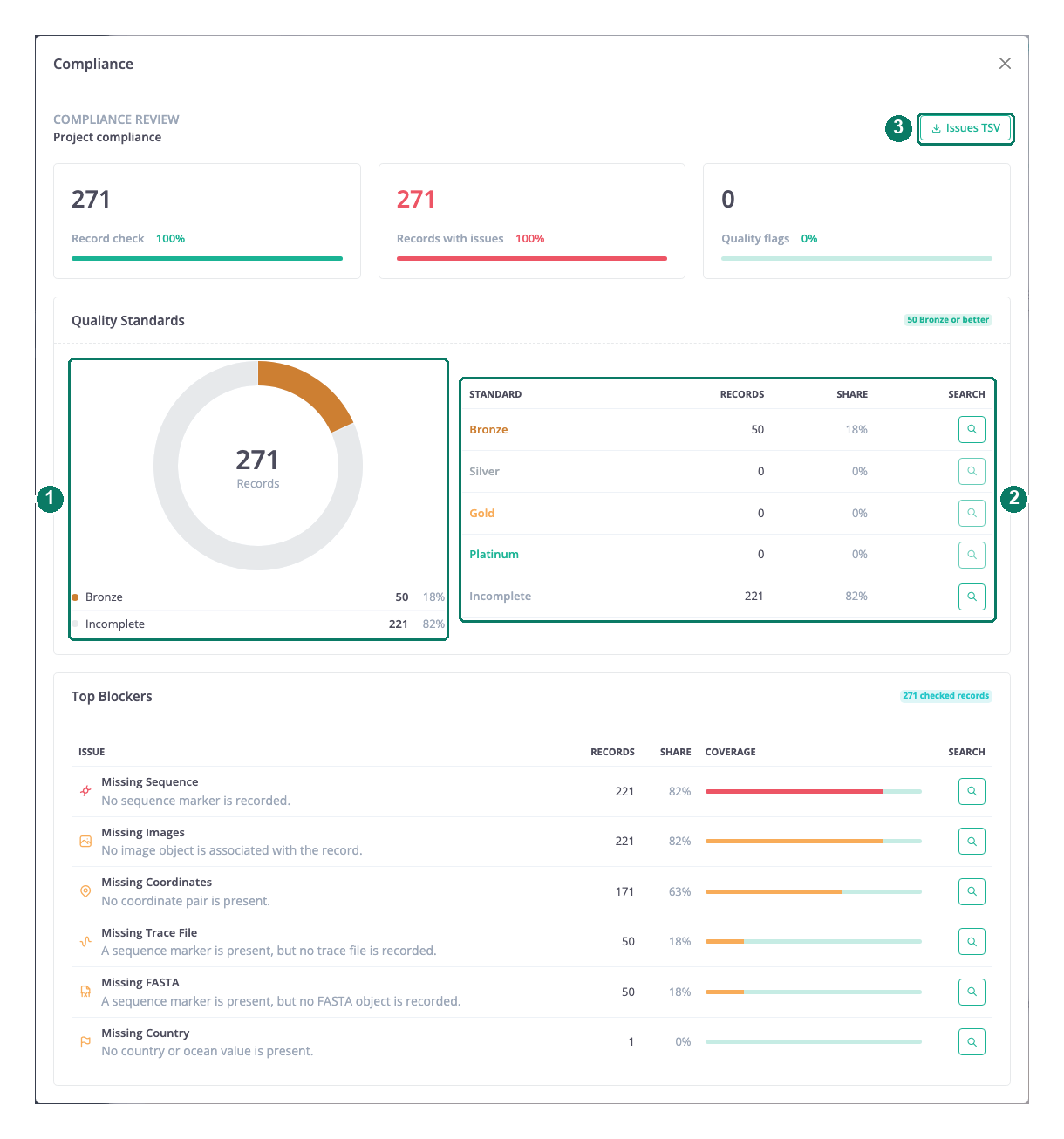Click the Missing FASTA file icon

pyautogui.click(x=85, y=992)
